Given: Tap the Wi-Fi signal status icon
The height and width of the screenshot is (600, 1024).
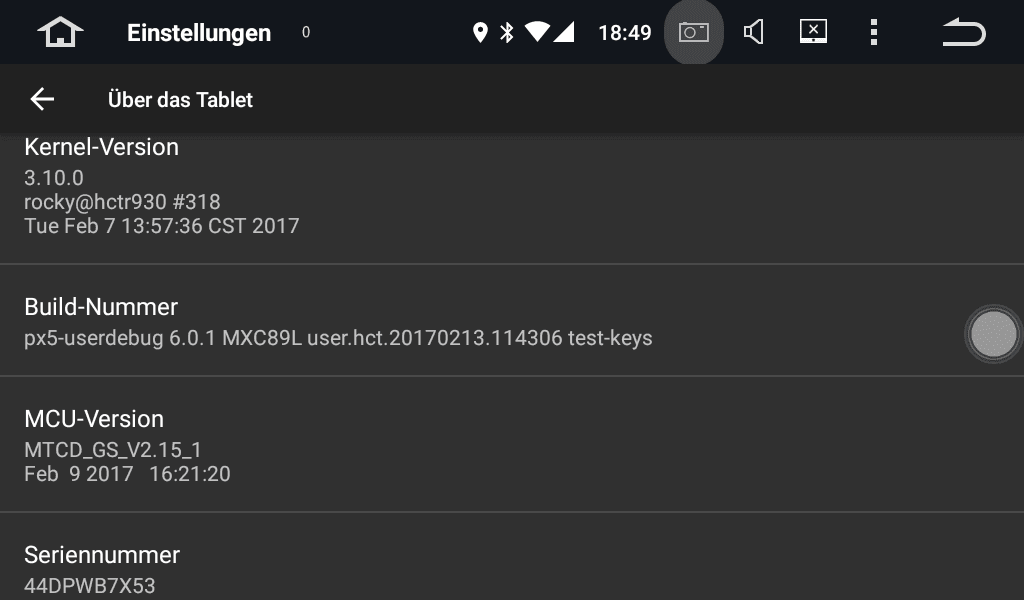Looking at the screenshot, I should point(537,31).
